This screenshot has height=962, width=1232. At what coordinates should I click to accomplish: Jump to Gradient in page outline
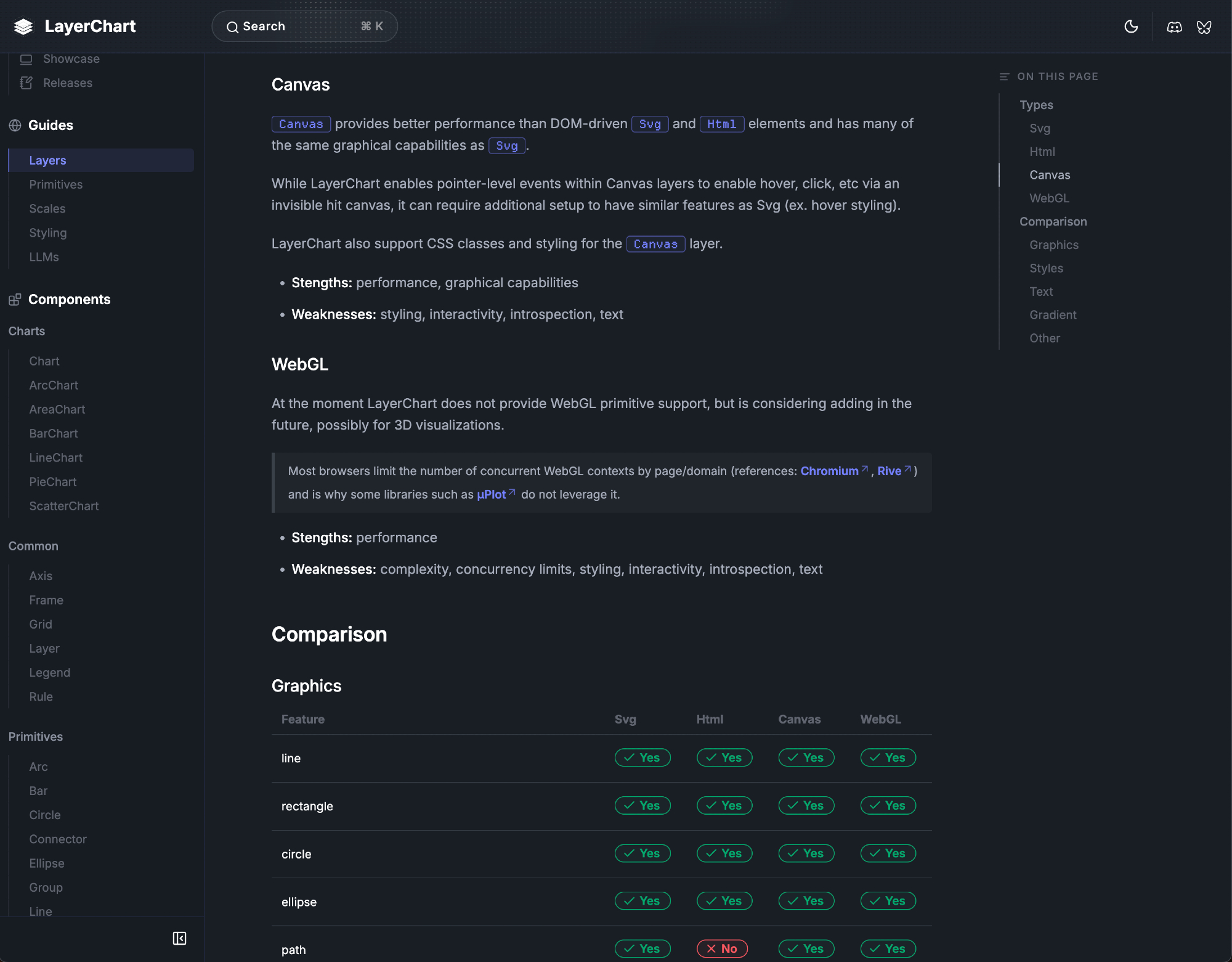point(1053,315)
